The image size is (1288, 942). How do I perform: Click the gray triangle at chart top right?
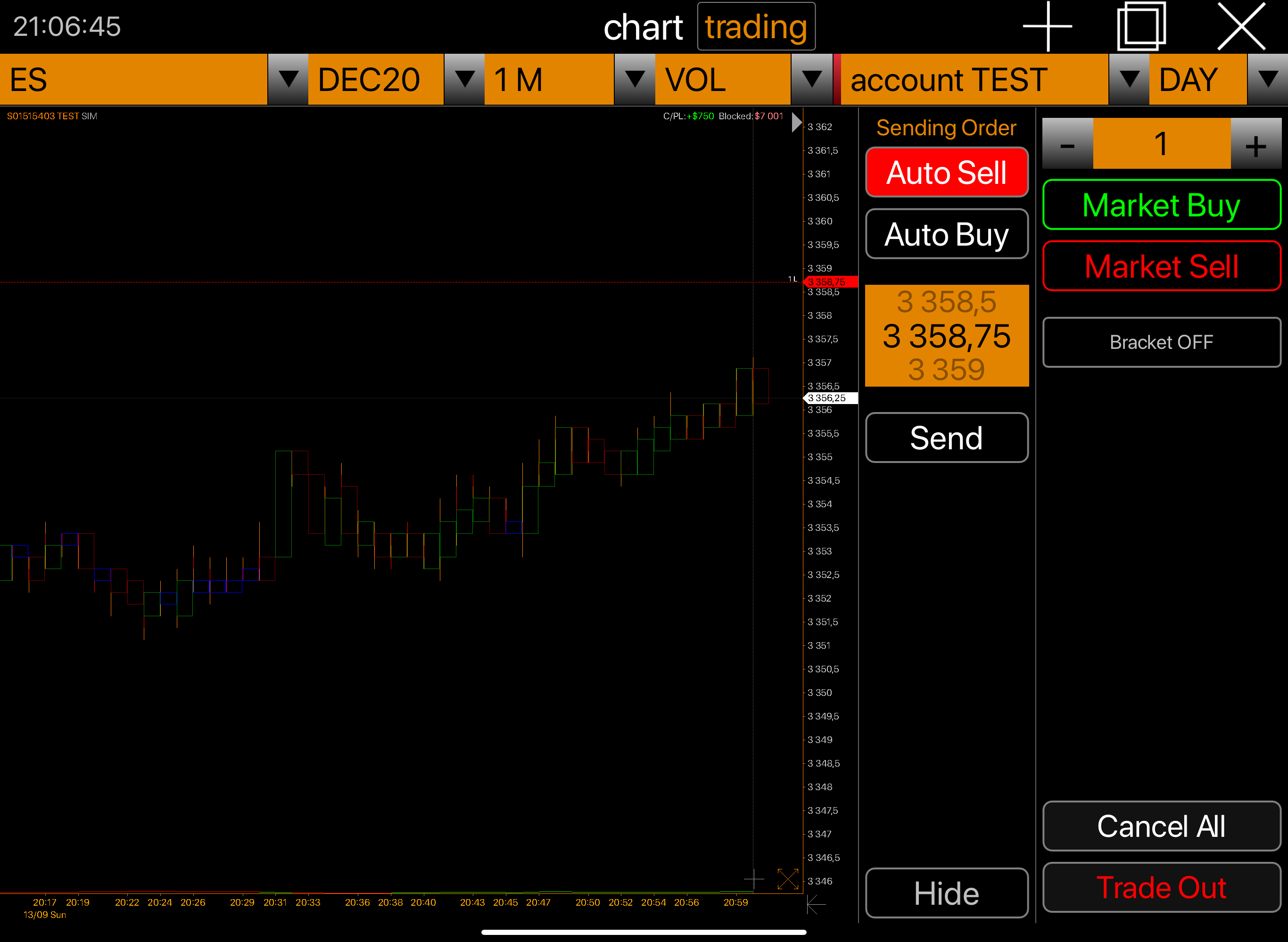click(x=797, y=123)
